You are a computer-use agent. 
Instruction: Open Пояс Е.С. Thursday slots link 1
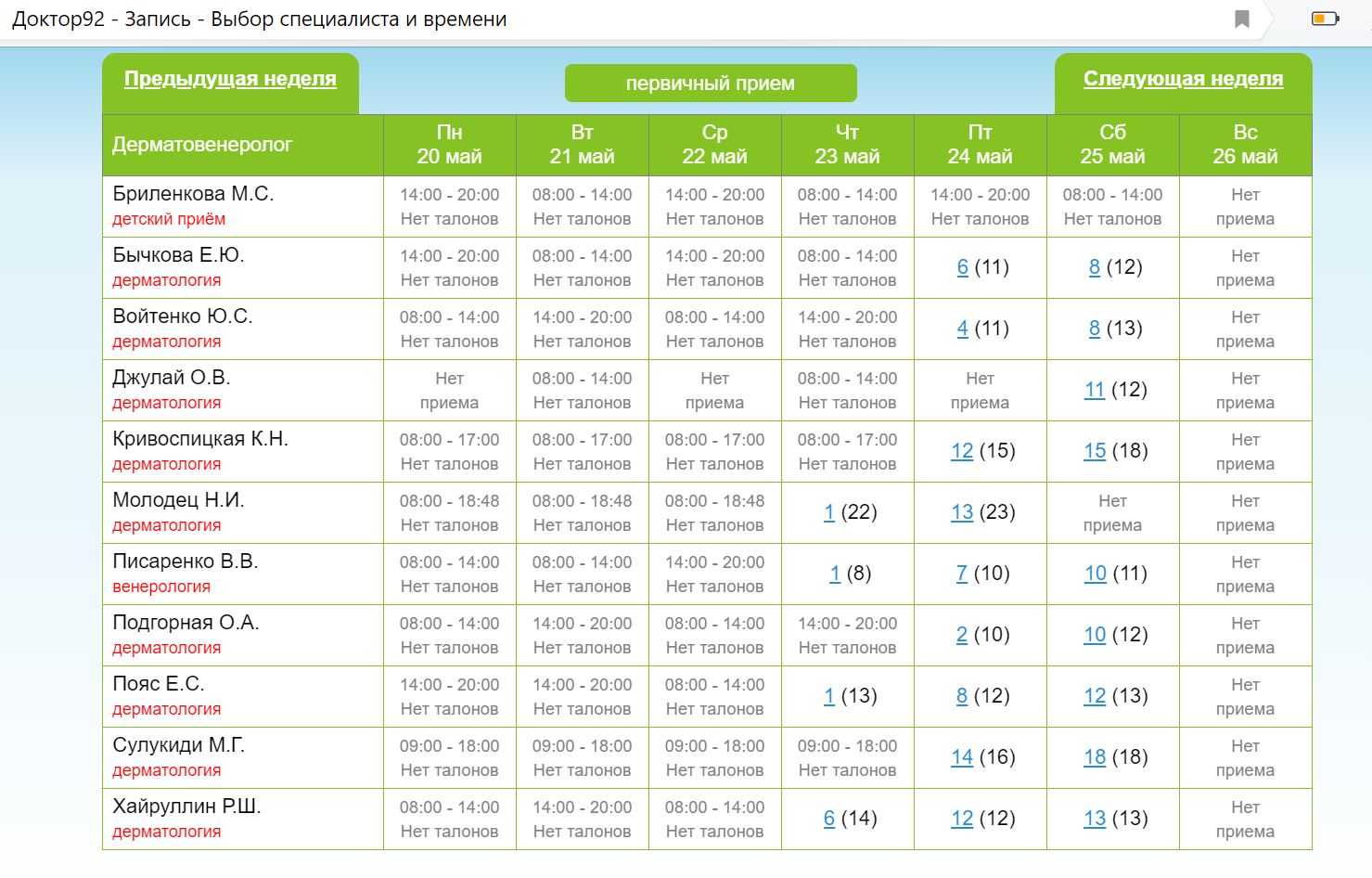point(829,696)
